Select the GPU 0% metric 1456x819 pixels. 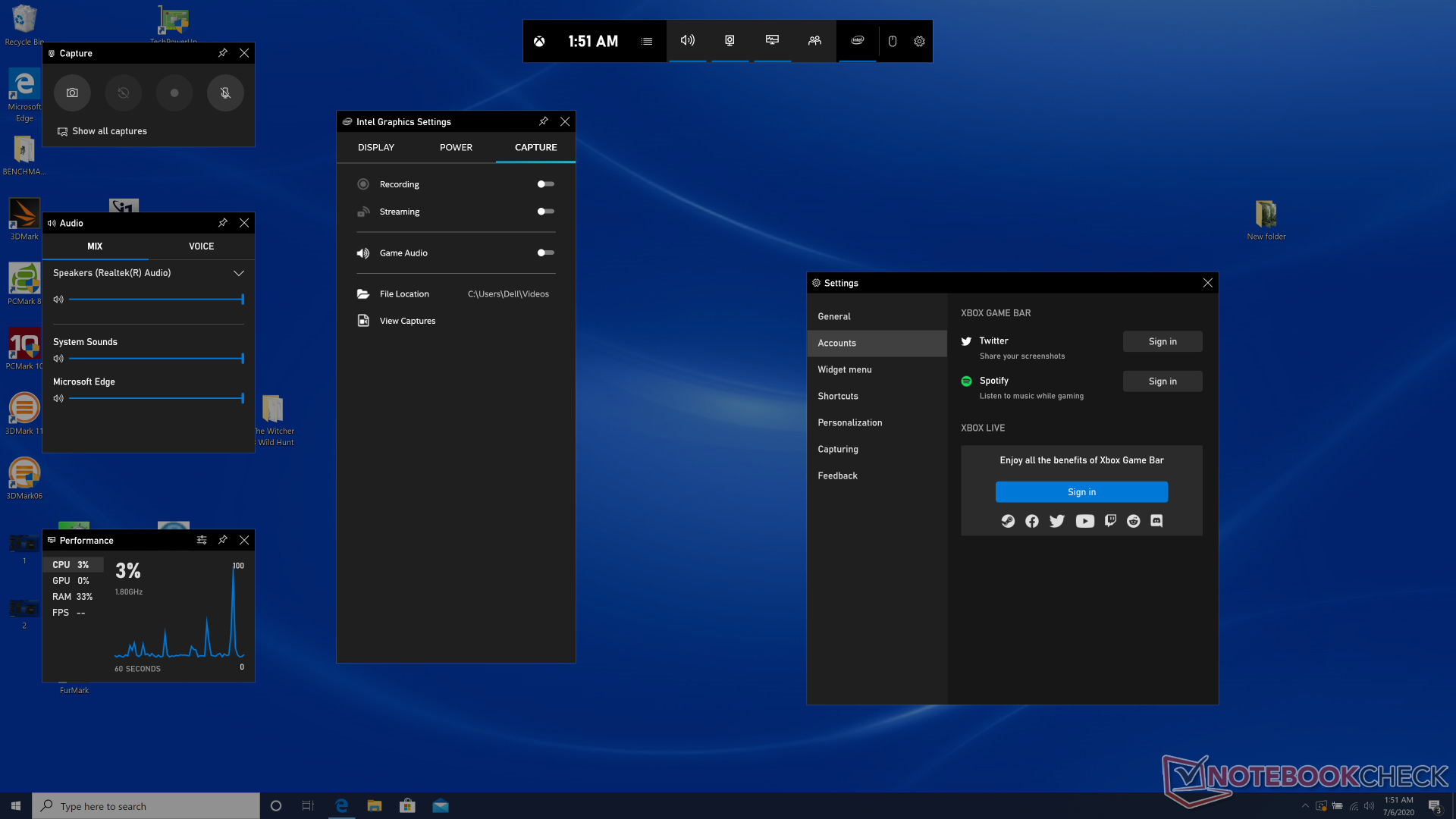73,581
